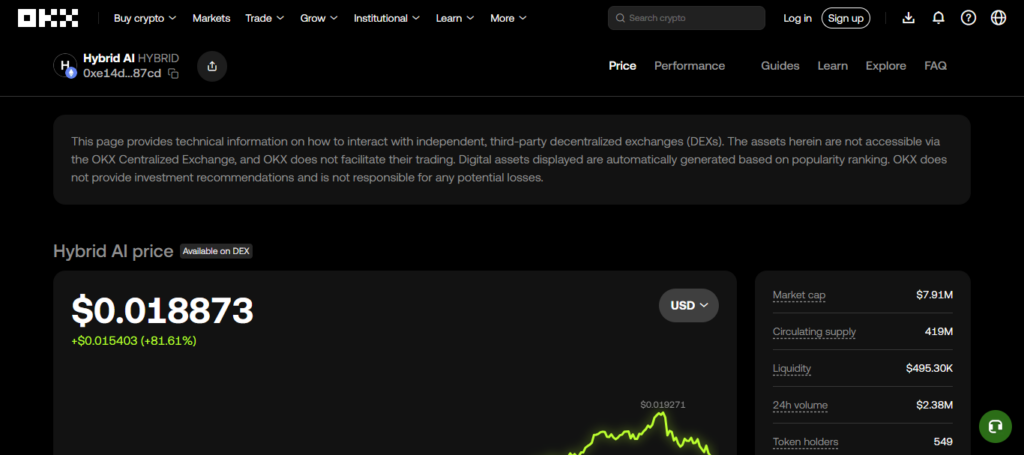This screenshot has height=455, width=1024.
Task: Click the $0.019271 chart peak label
Action: (663, 405)
